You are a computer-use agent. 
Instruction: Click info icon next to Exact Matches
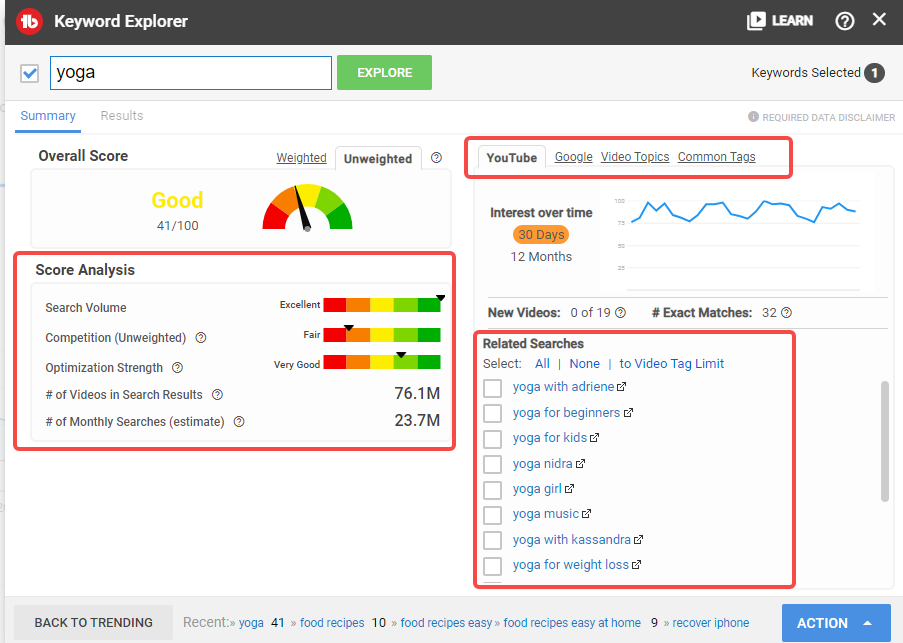(x=787, y=313)
